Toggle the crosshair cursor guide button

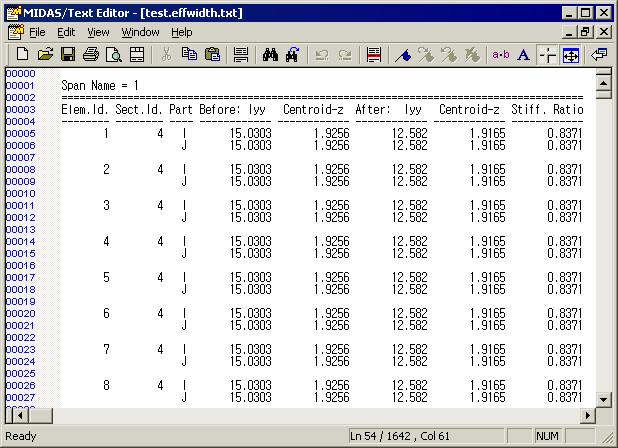click(547, 55)
